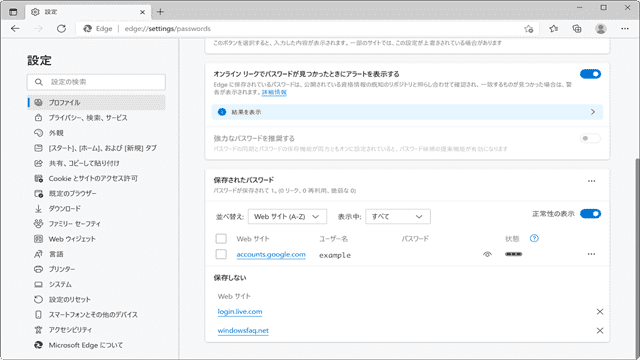Remove login.live.com from never-save list

point(600,312)
